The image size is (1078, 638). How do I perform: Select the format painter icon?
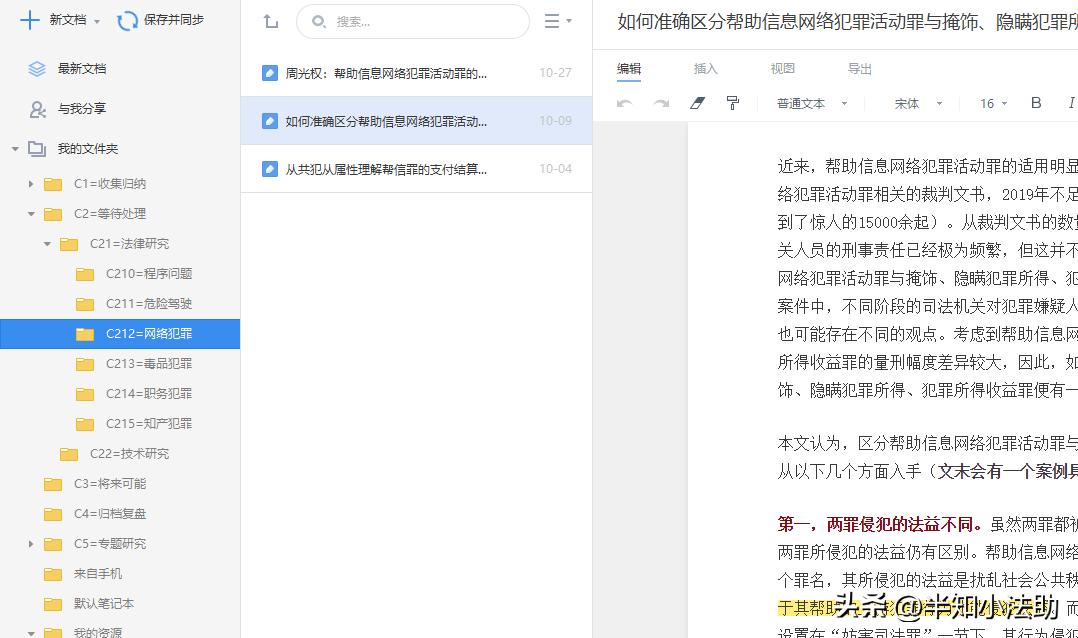point(733,103)
